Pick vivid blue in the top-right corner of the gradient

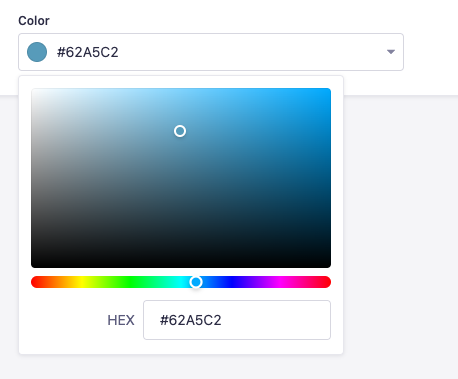(x=330, y=89)
